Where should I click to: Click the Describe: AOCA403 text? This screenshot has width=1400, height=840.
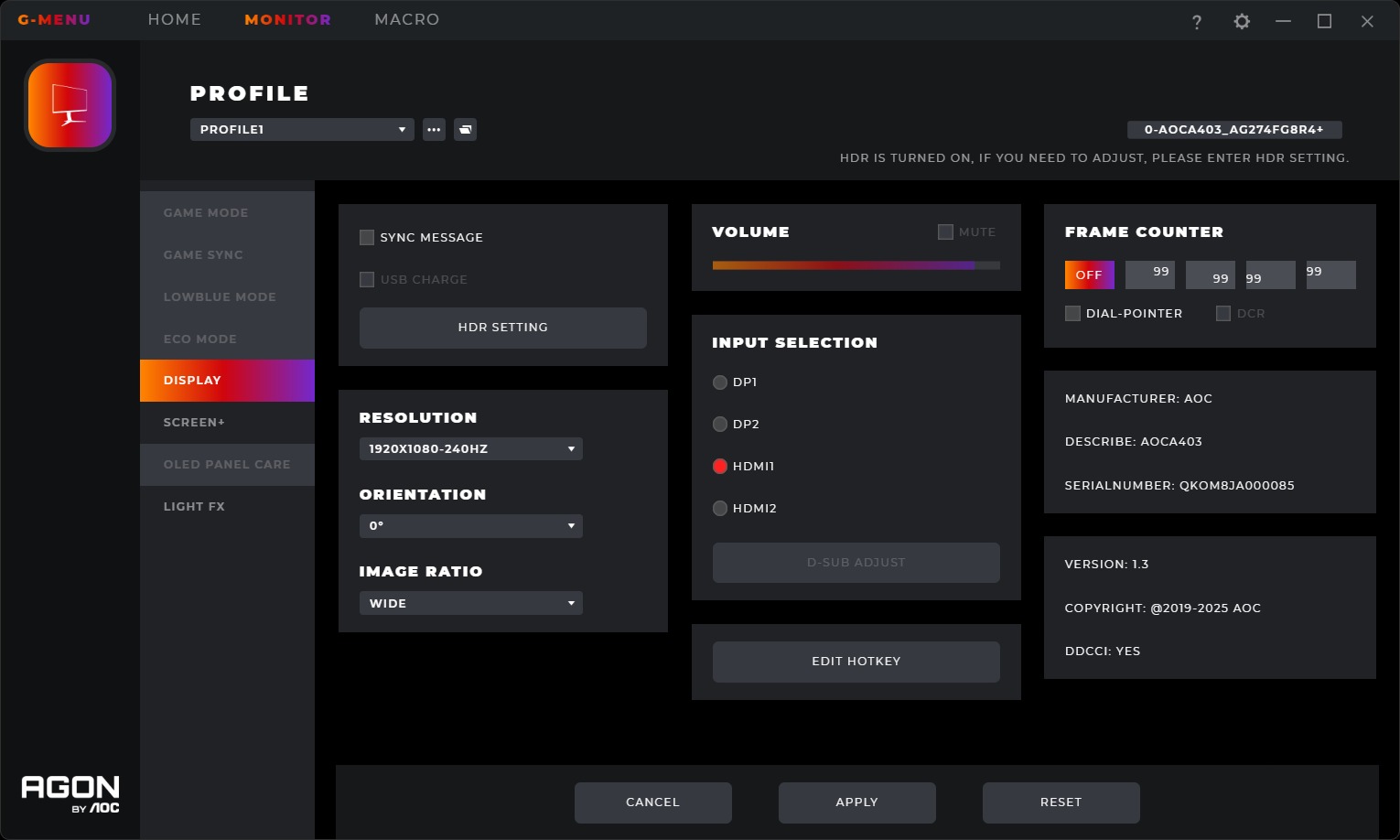(x=1134, y=441)
